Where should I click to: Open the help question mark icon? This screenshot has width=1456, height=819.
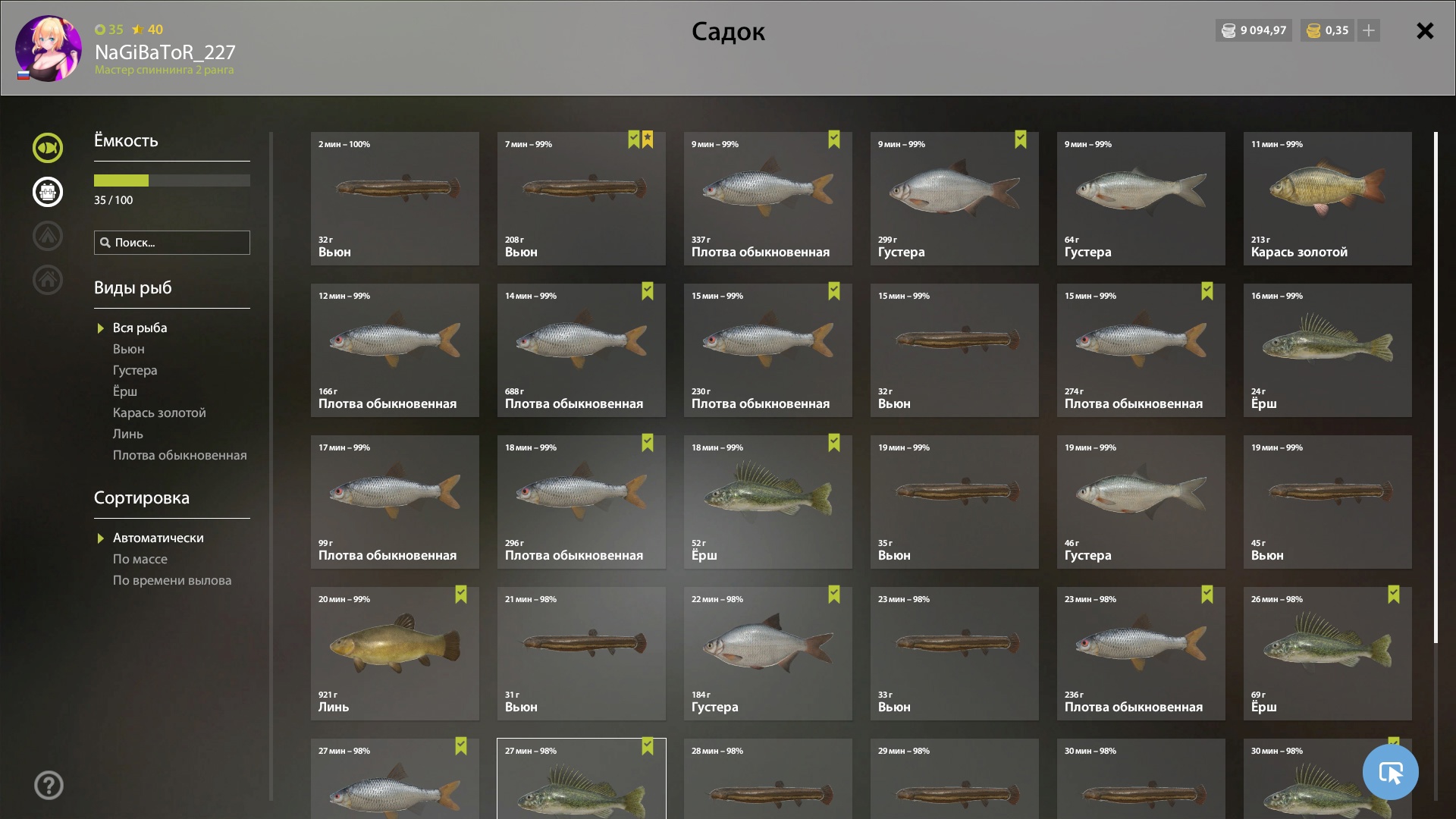pos(49,785)
